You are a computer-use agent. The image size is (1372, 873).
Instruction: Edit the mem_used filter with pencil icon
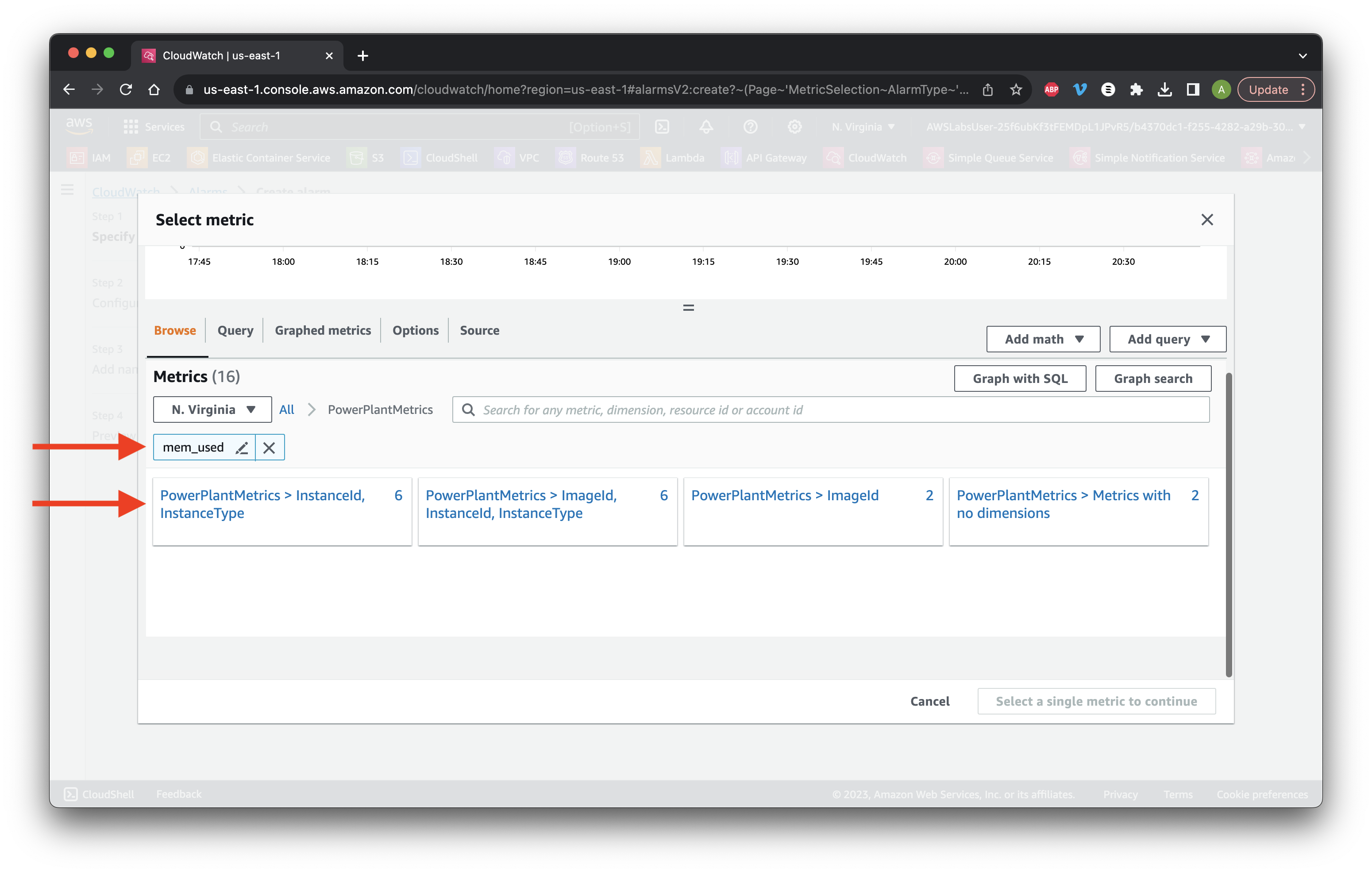242,448
